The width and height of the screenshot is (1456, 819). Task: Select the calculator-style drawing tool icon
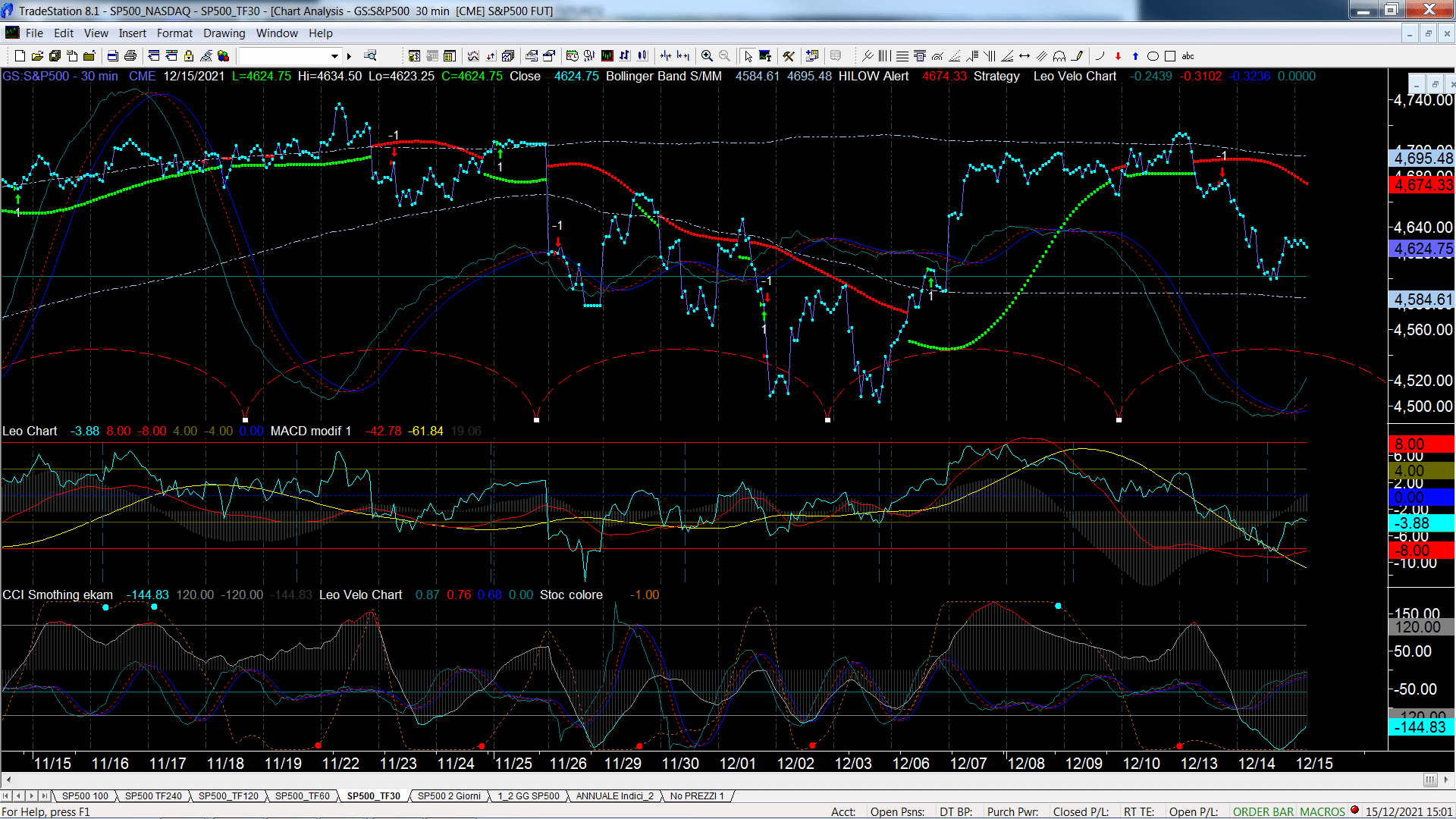(919, 56)
